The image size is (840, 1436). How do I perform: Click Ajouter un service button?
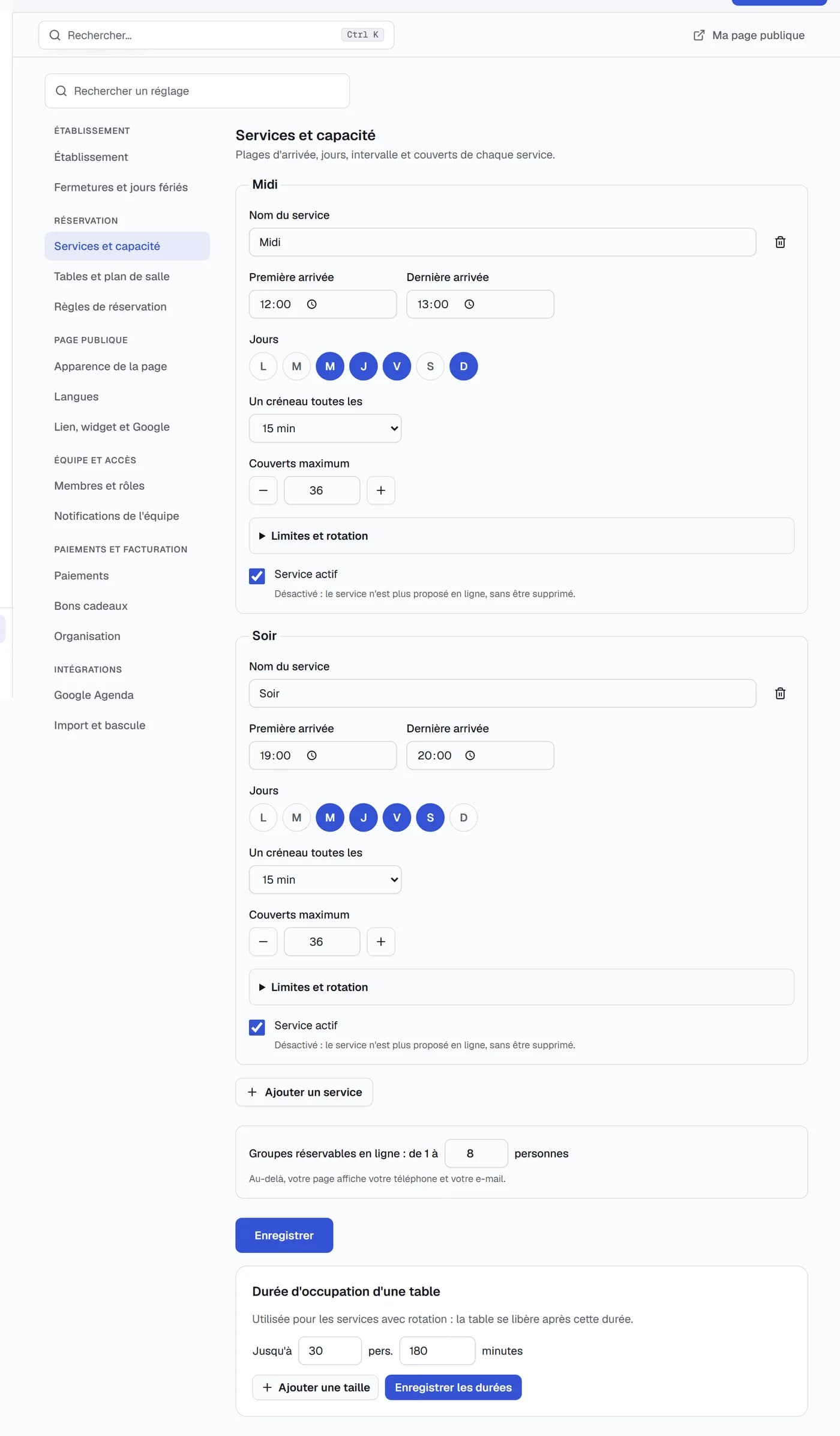point(304,1093)
